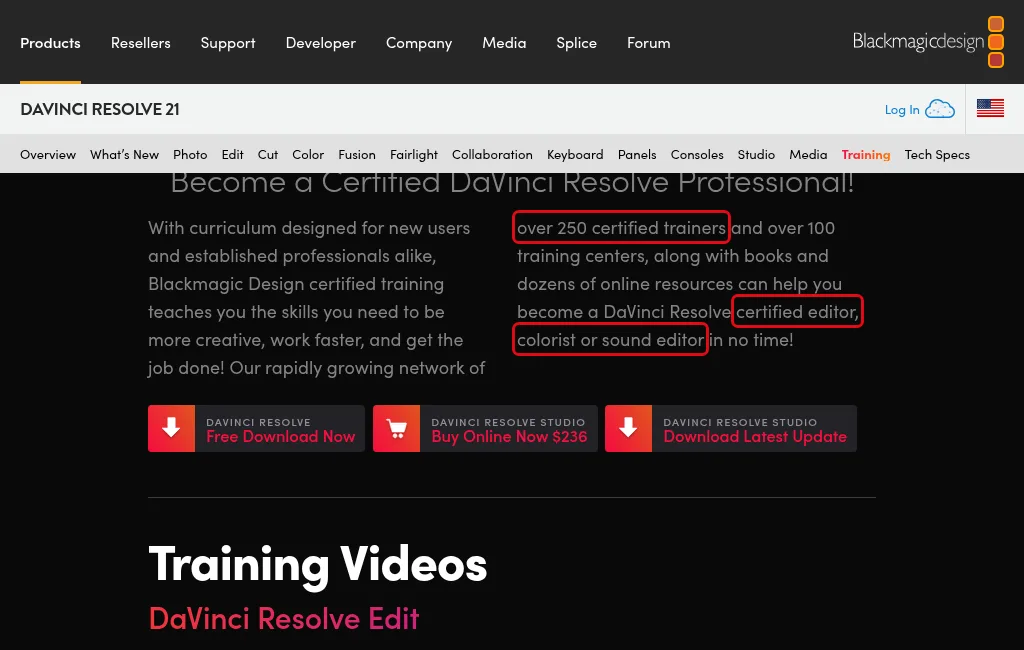This screenshot has width=1024, height=650.
Task: Select the US flag region icon
Action: 990,108
